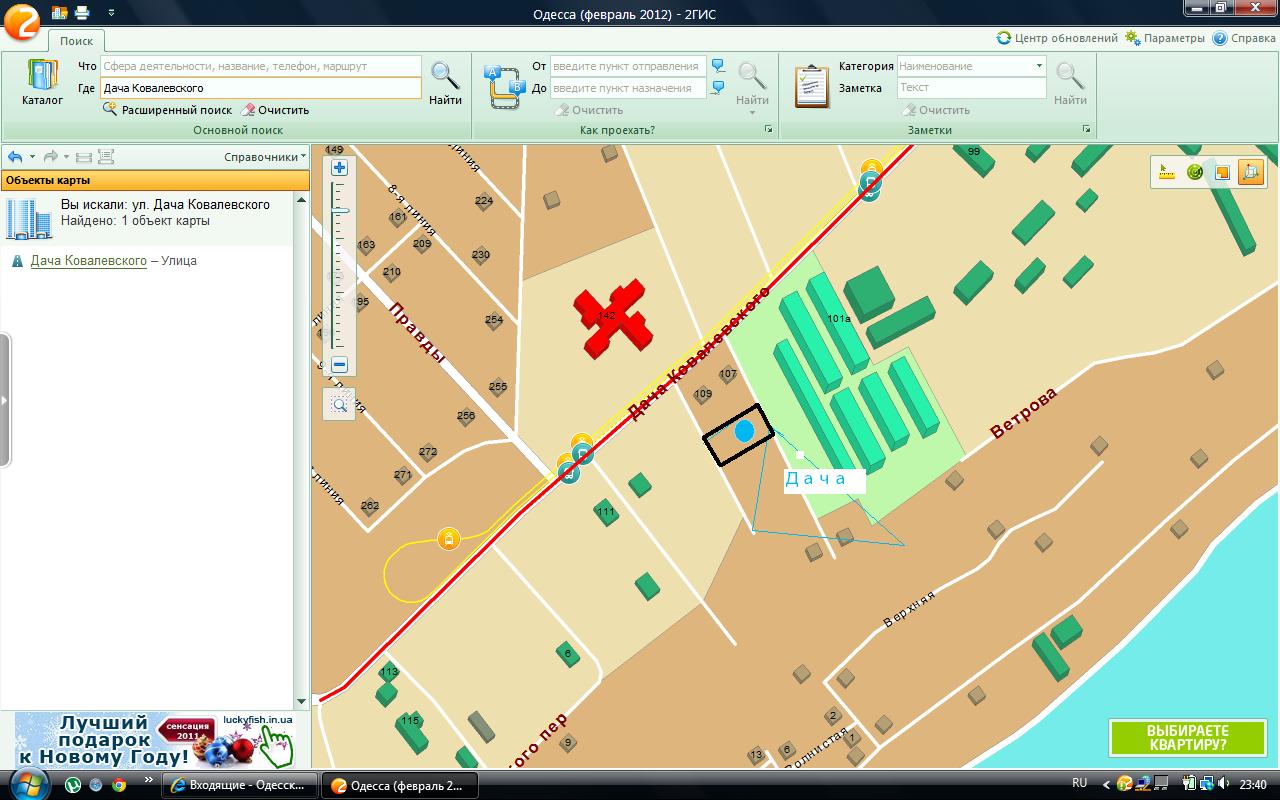Viewport: 1280px width, 800px height.
Task: Select the ruler distance measurement tool
Action: click(x=1166, y=172)
